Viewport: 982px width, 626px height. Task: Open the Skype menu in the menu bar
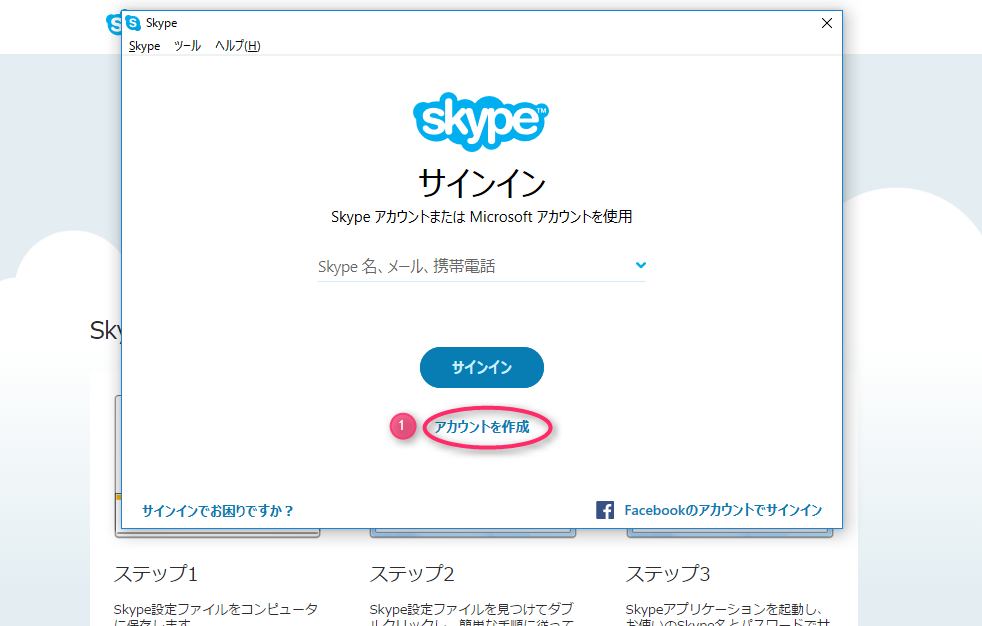pyautogui.click(x=145, y=46)
